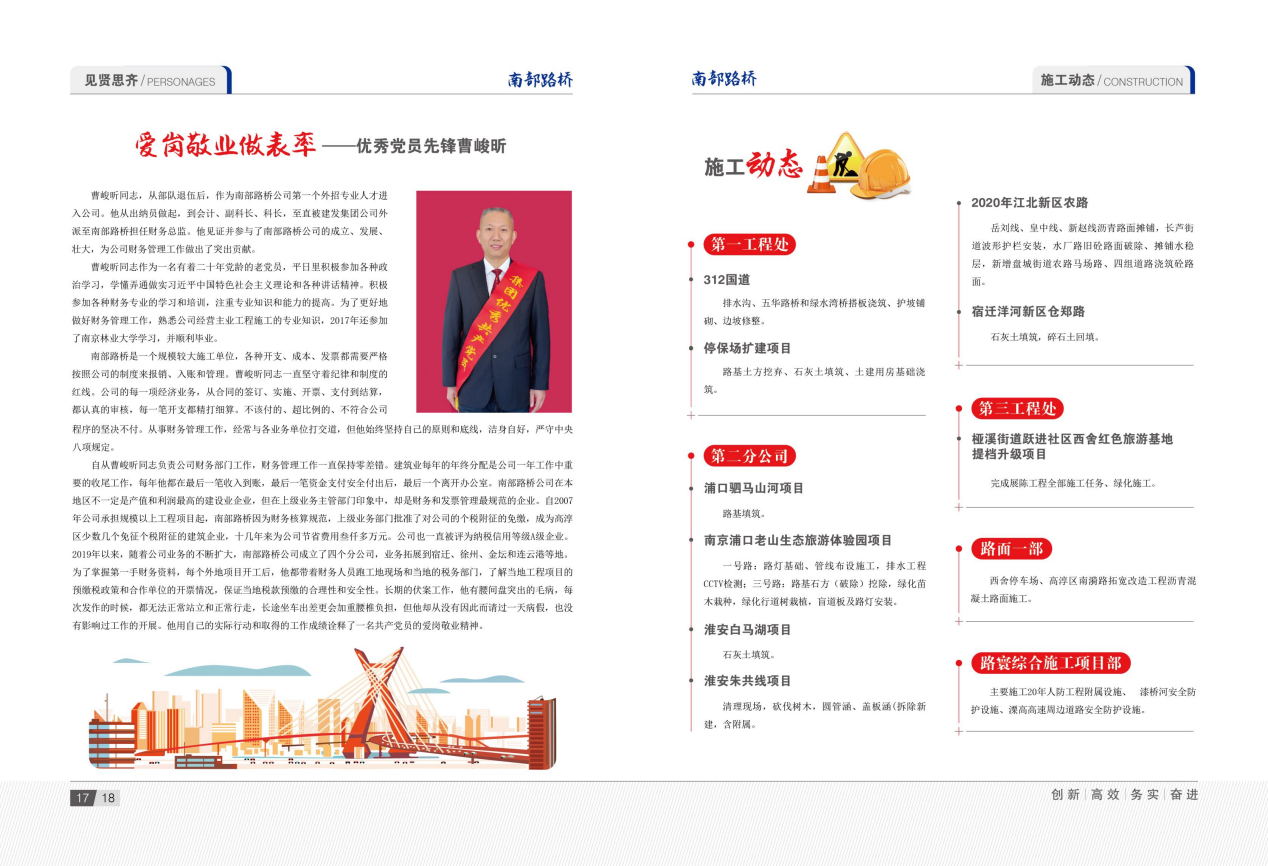
Task: Click the footer word 务实
Action: (x=1144, y=795)
